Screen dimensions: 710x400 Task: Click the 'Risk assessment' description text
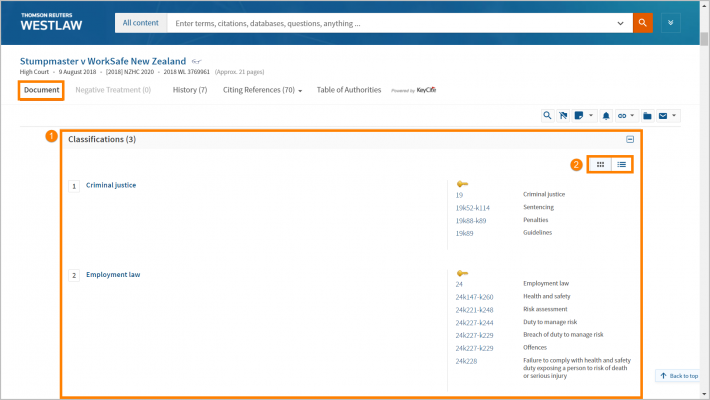click(545, 309)
